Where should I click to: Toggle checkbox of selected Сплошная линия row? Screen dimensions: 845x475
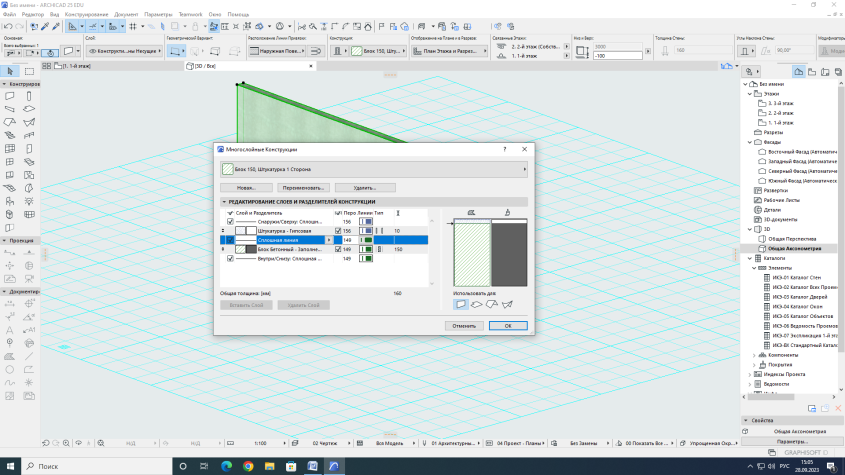click(x=231, y=240)
